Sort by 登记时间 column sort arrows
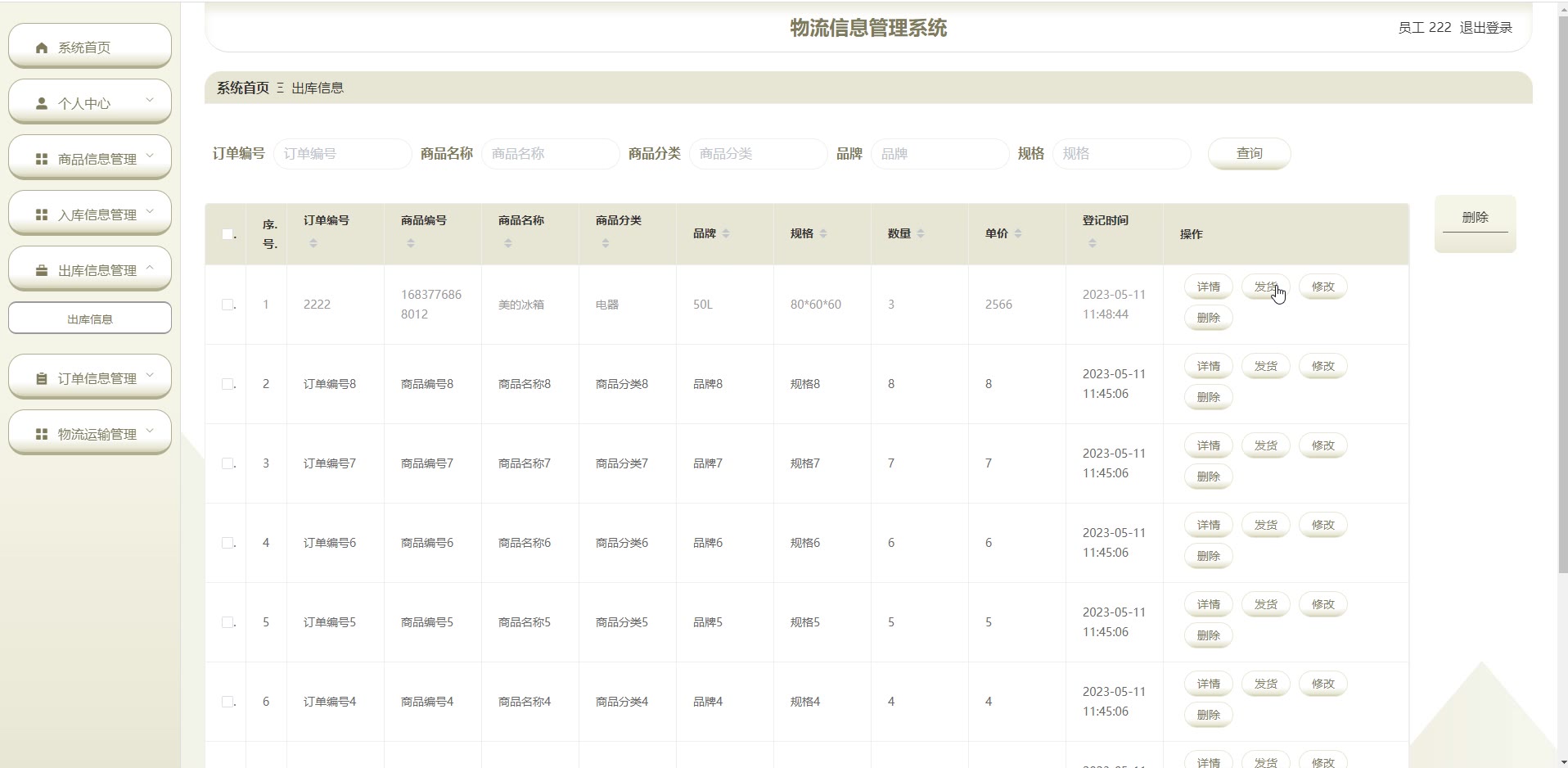Viewport: 1568px width, 768px height. (x=1093, y=243)
